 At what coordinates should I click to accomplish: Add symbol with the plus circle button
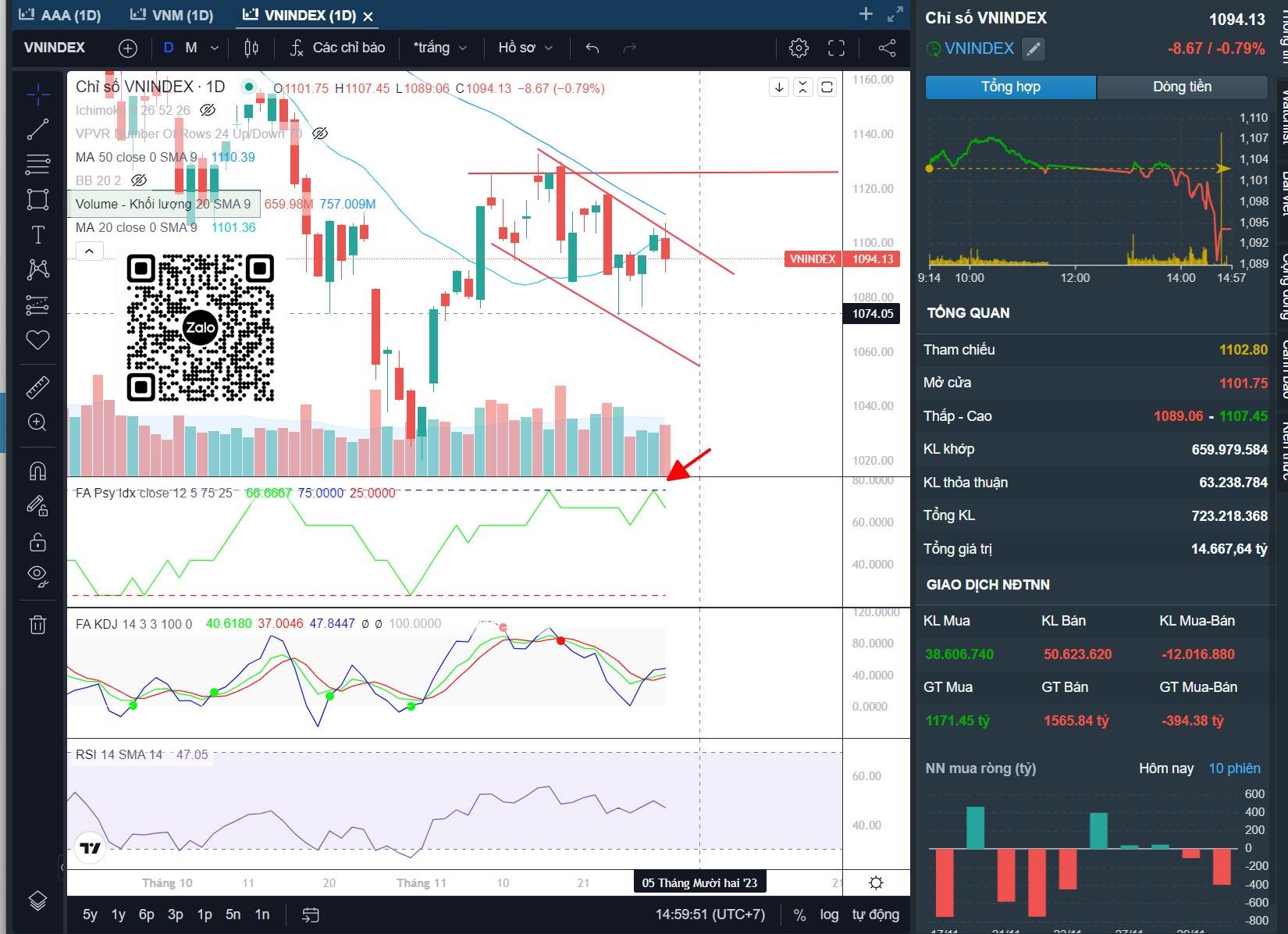point(127,48)
